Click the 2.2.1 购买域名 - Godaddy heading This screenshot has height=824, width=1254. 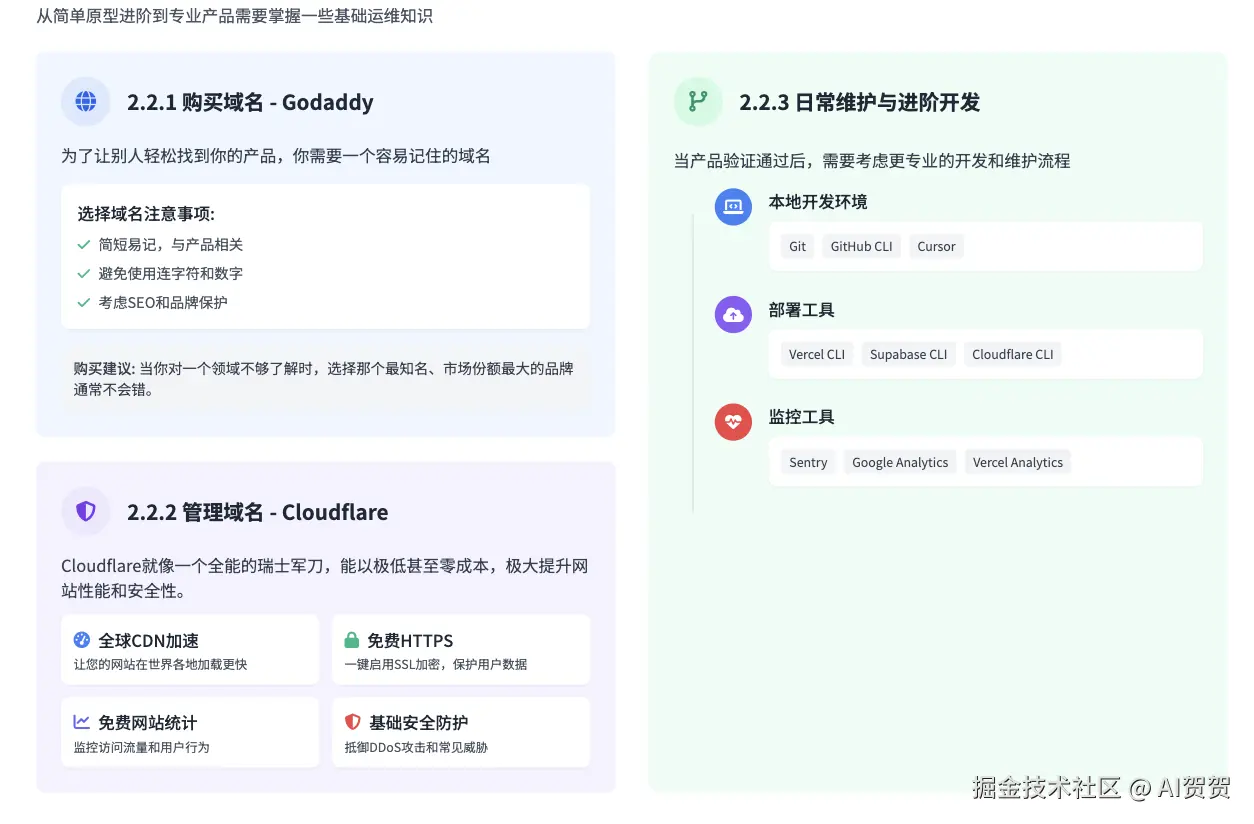(250, 102)
